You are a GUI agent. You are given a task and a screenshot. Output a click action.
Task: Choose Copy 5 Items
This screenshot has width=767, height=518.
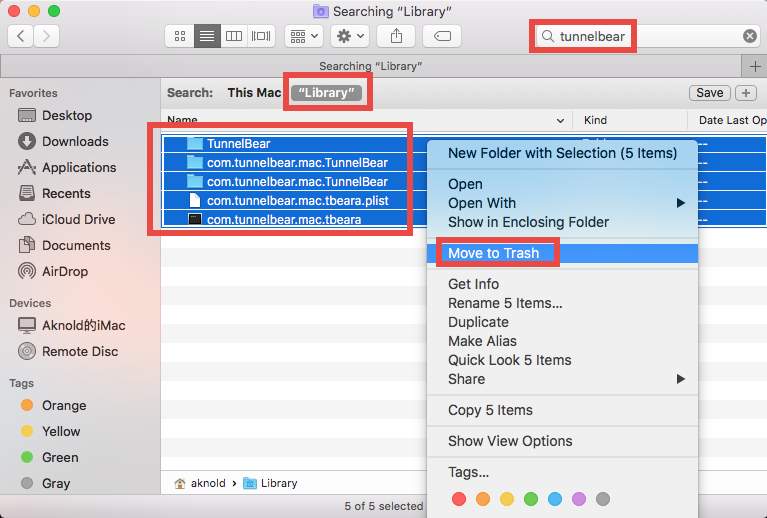tap(562, 410)
